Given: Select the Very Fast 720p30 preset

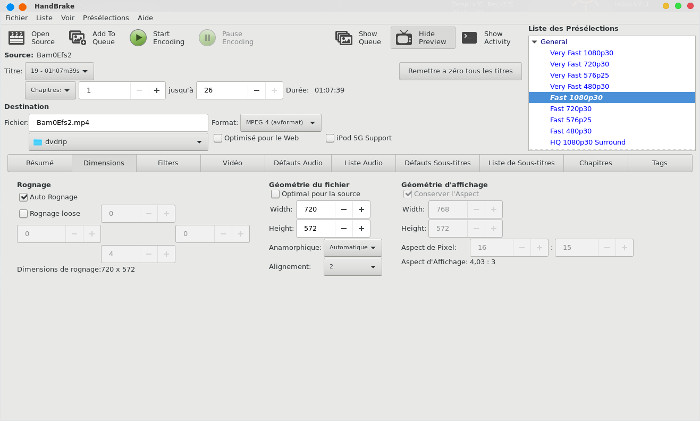Looking at the screenshot, I should point(582,64).
